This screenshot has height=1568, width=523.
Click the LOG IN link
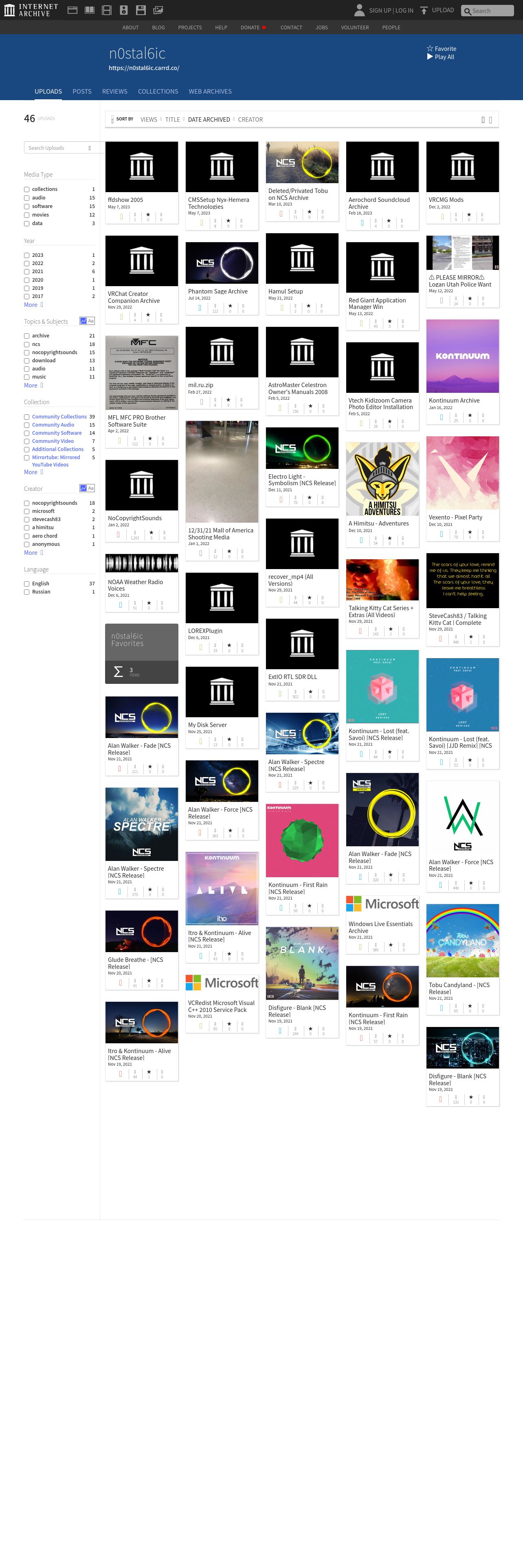[x=404, y=10]
